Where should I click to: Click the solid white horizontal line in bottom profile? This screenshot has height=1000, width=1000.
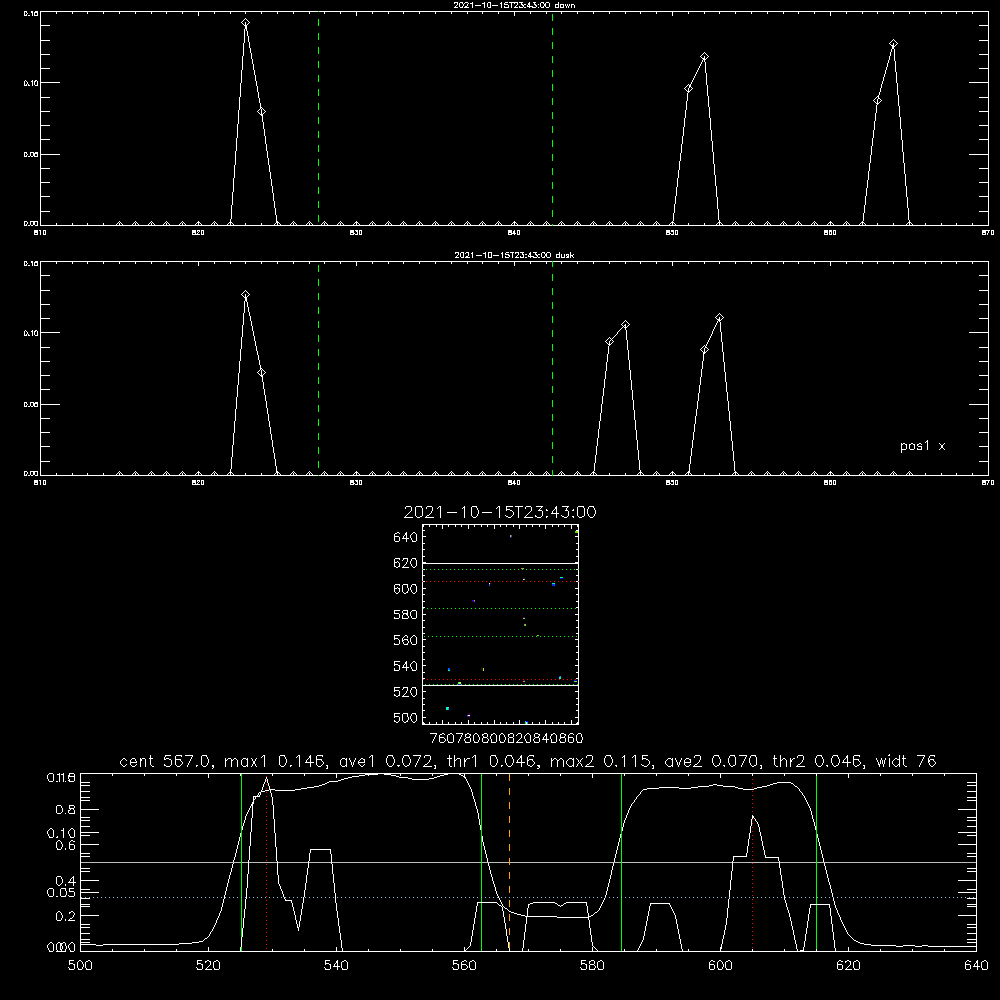coord(528,862)
